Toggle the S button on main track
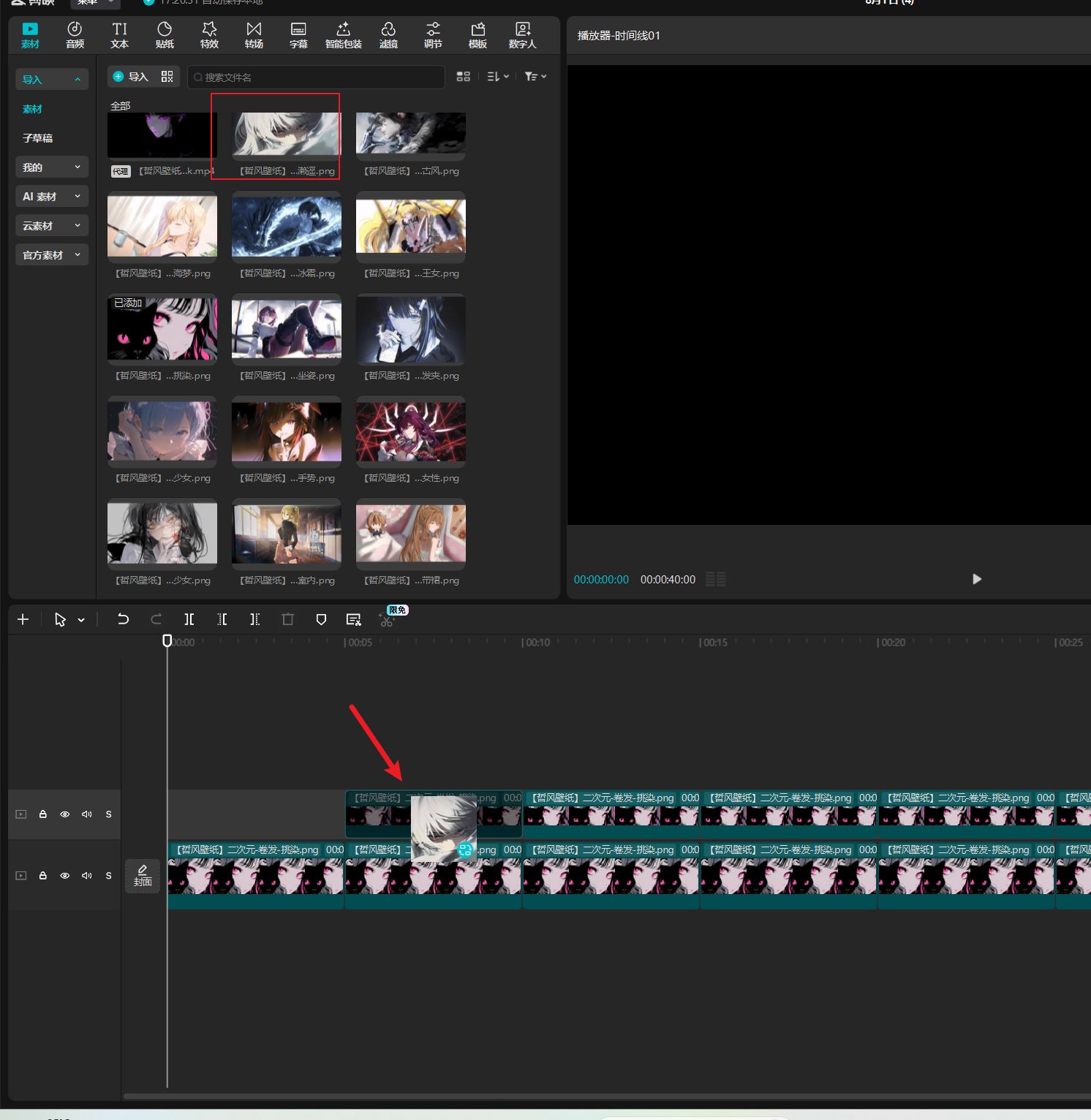This screenshot has height=1120, width=1091. coord(109,876)
